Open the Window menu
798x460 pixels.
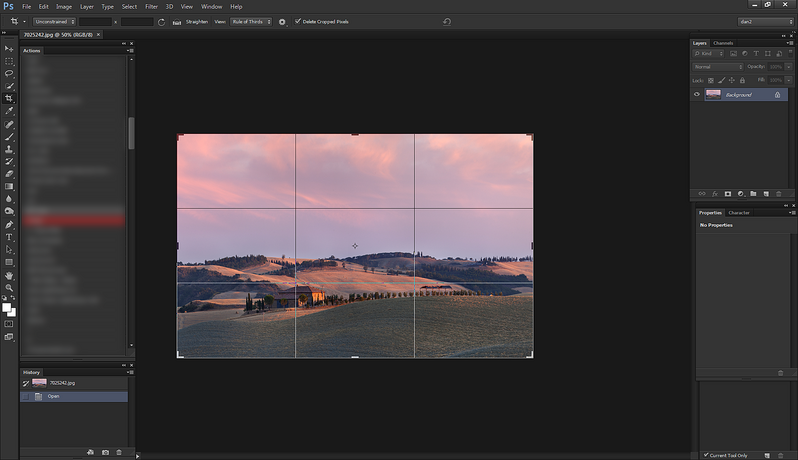211,7
